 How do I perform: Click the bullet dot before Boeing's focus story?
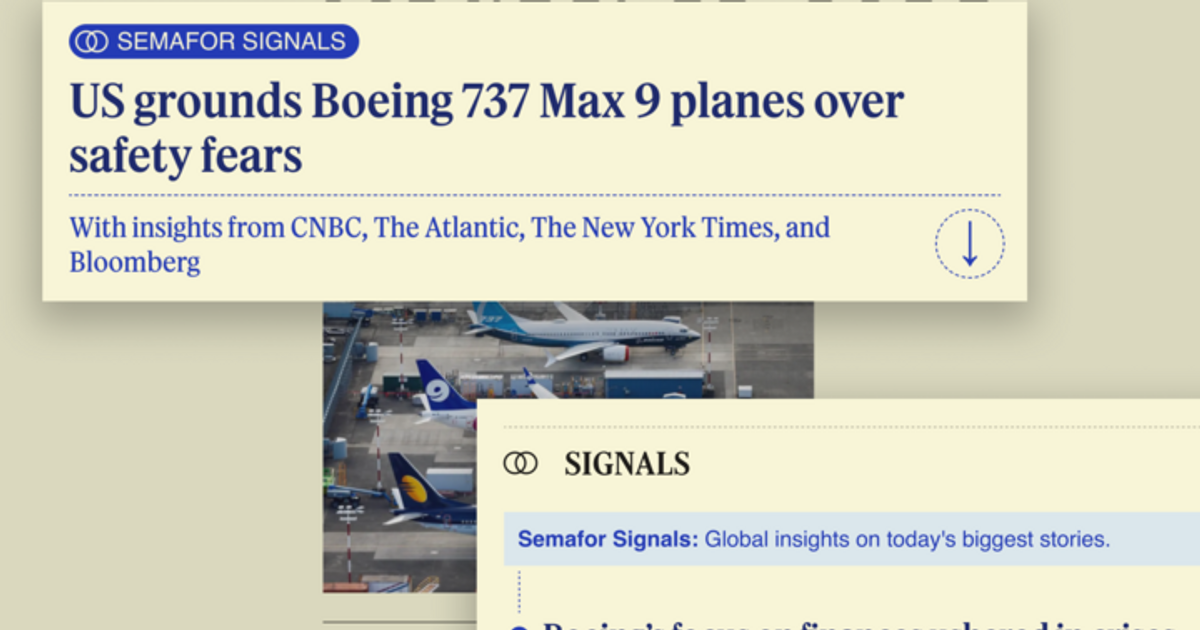coord(518,627)
